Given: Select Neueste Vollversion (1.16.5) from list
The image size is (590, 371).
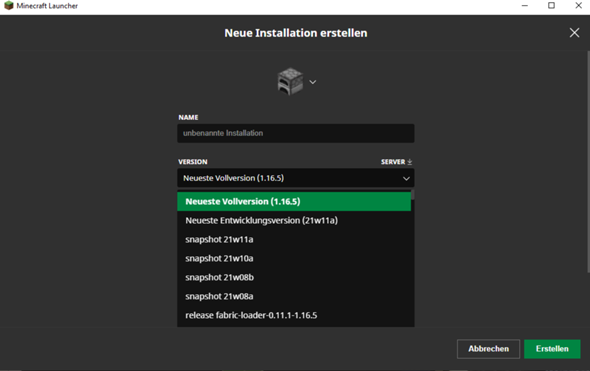Looking at the screenshot, I should [x=294, y=201].
